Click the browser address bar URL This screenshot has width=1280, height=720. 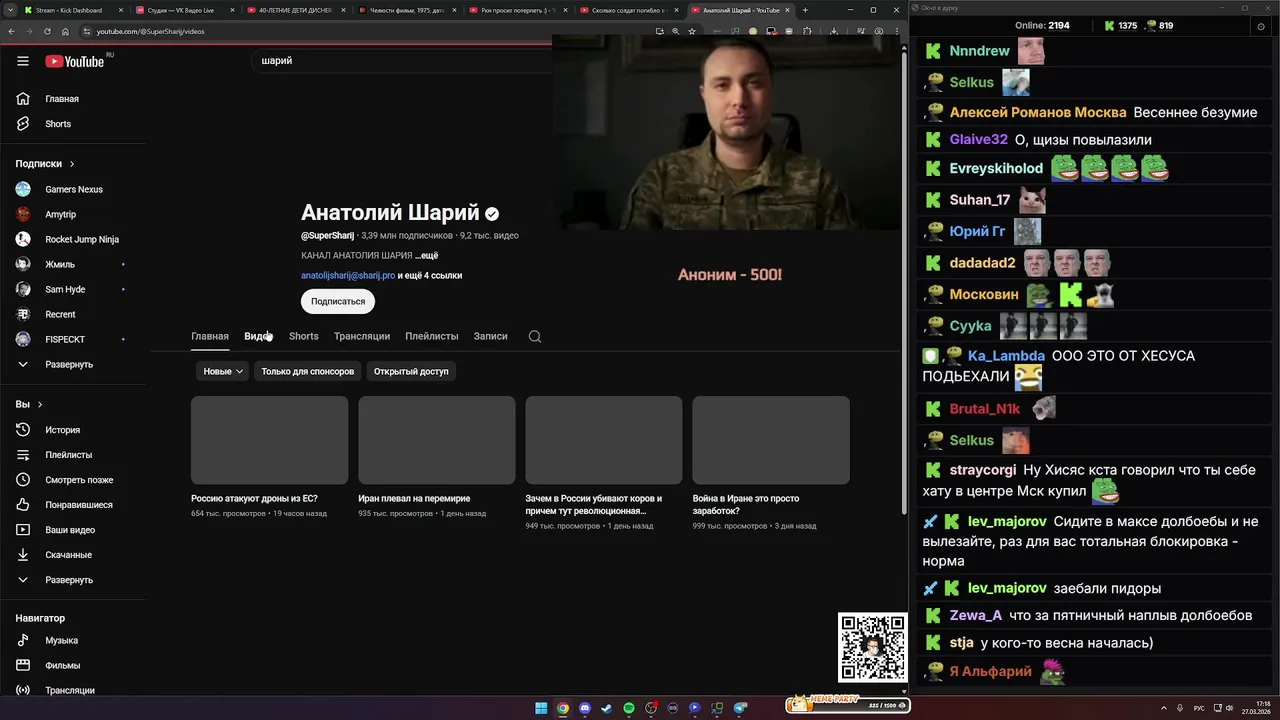click(150, 31)
